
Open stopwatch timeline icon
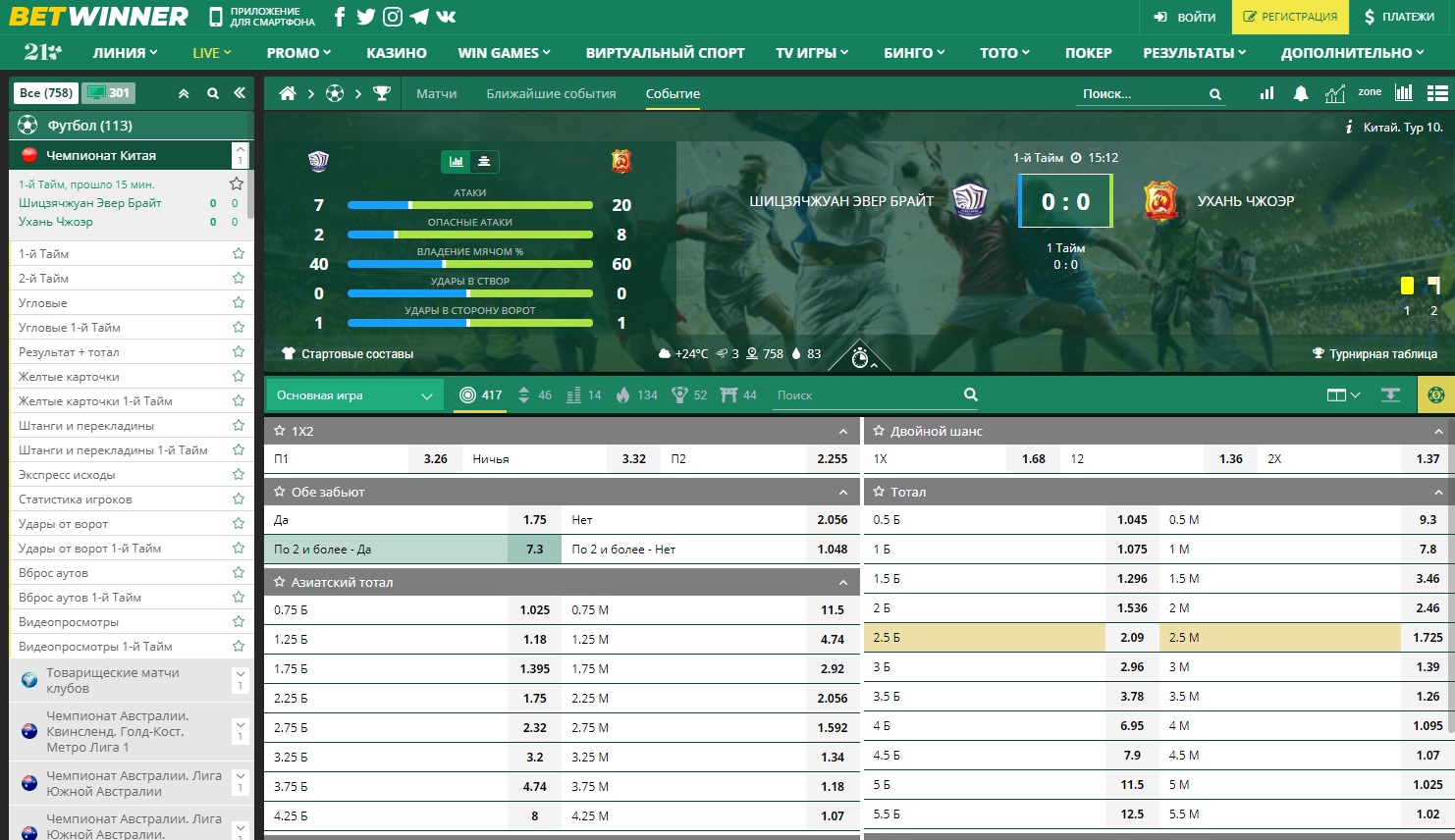(860, 357)
